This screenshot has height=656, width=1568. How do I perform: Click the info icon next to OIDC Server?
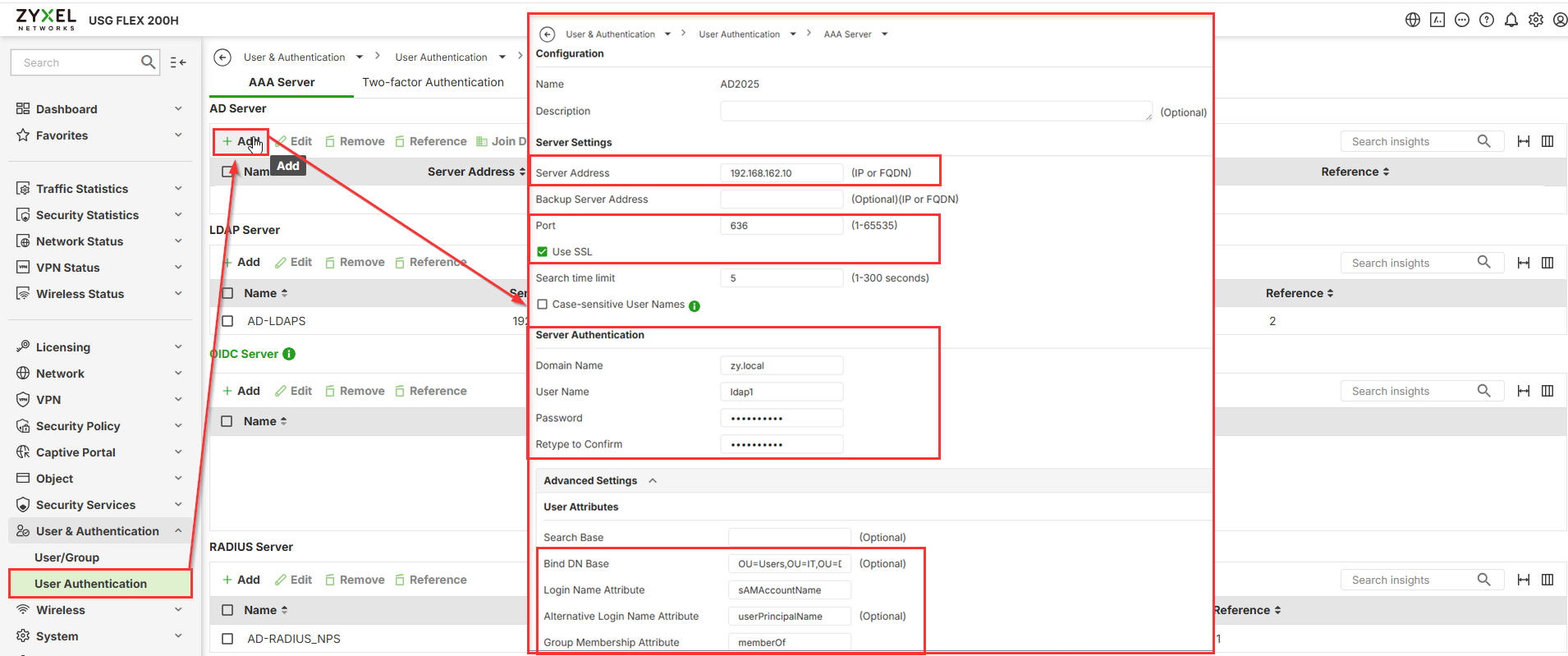(x=289, y=354)
